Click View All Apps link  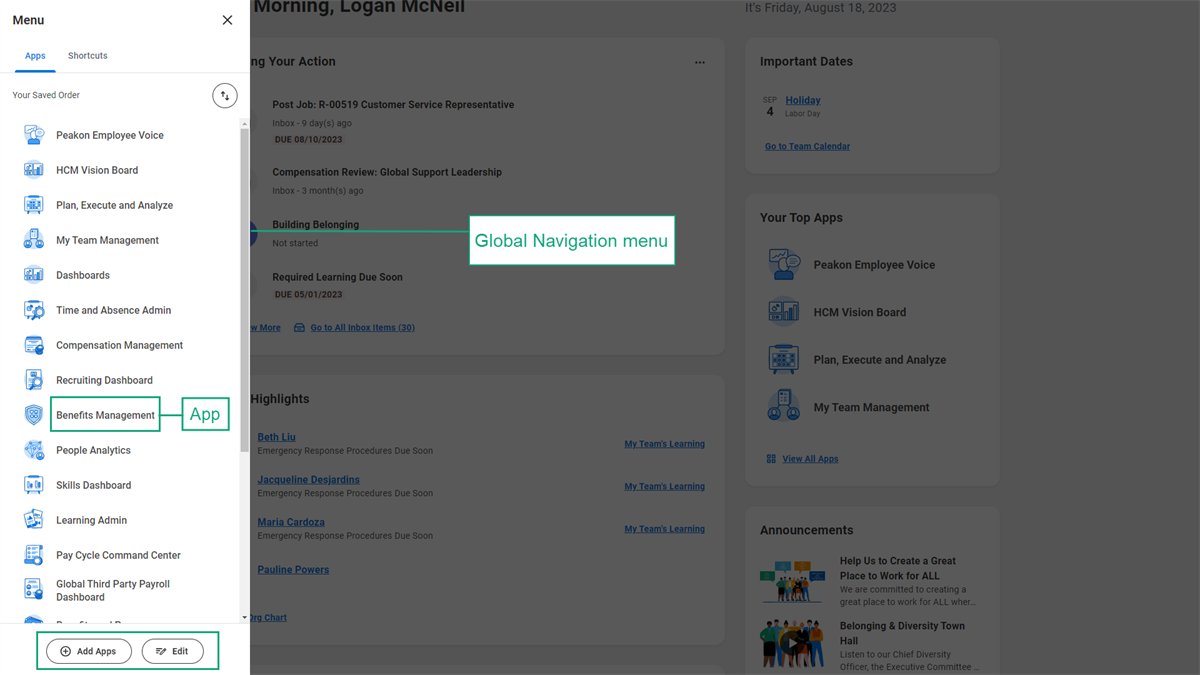(x=810, y=459)
